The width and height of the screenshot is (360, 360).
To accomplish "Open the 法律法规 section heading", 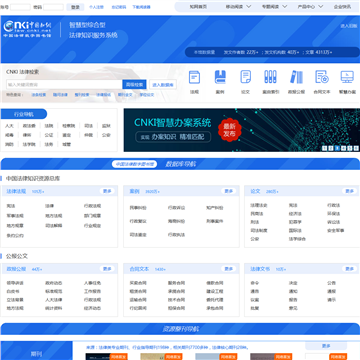I will (x=16, y=191).
